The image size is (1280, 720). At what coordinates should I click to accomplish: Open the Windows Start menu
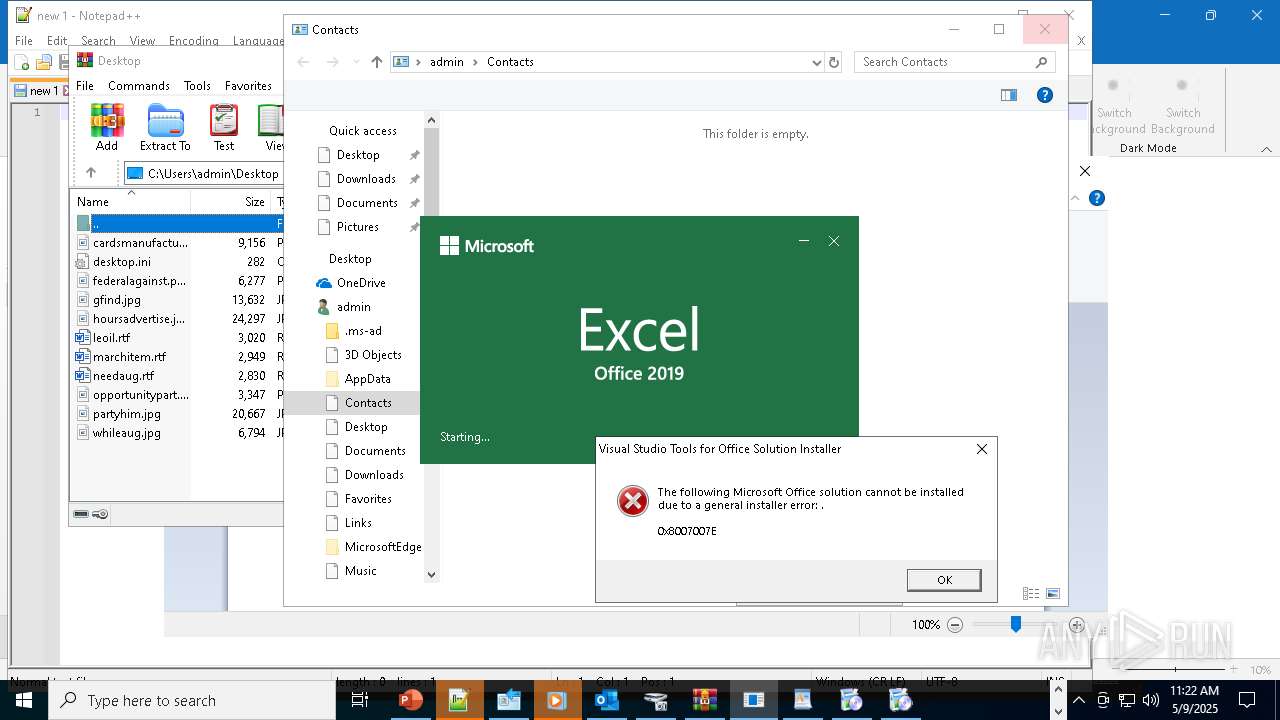(x=23, y=700)
